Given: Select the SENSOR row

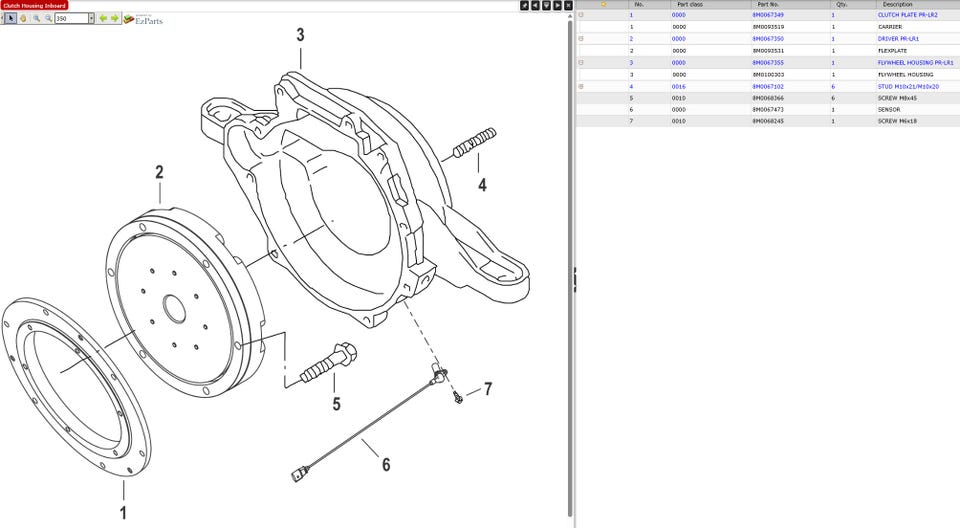Looking at the screenshot, I should (768, 110).
